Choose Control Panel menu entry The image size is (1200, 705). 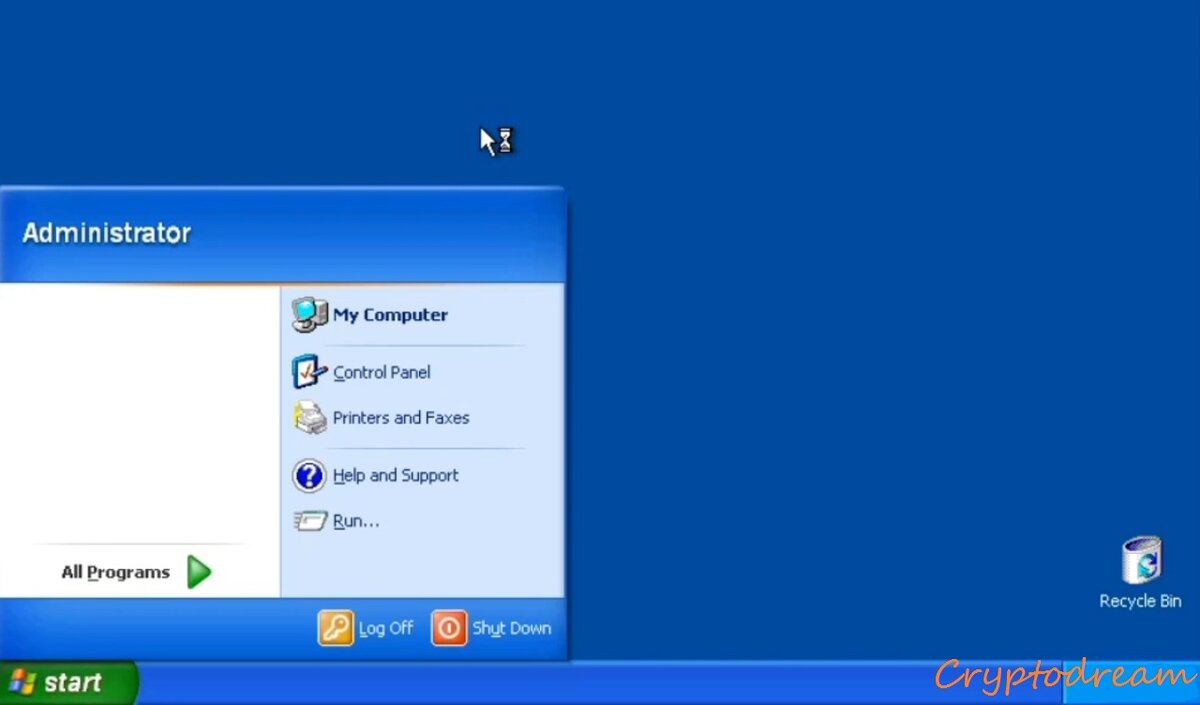pos(382,372)
